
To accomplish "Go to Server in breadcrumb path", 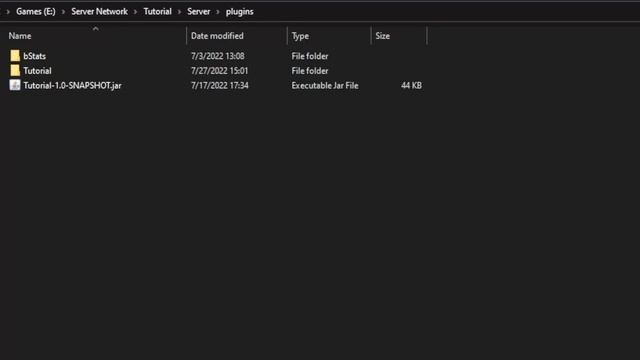I will click(198, 11).
